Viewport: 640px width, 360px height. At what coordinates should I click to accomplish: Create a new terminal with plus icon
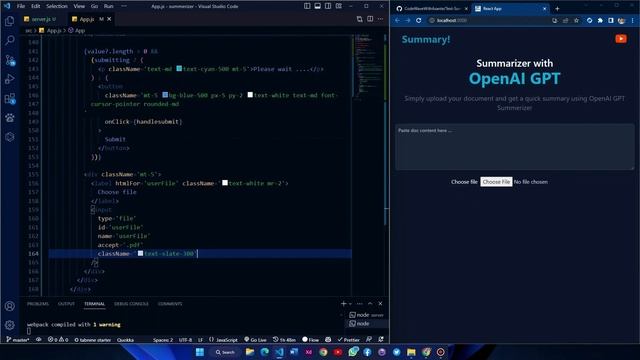343,304
